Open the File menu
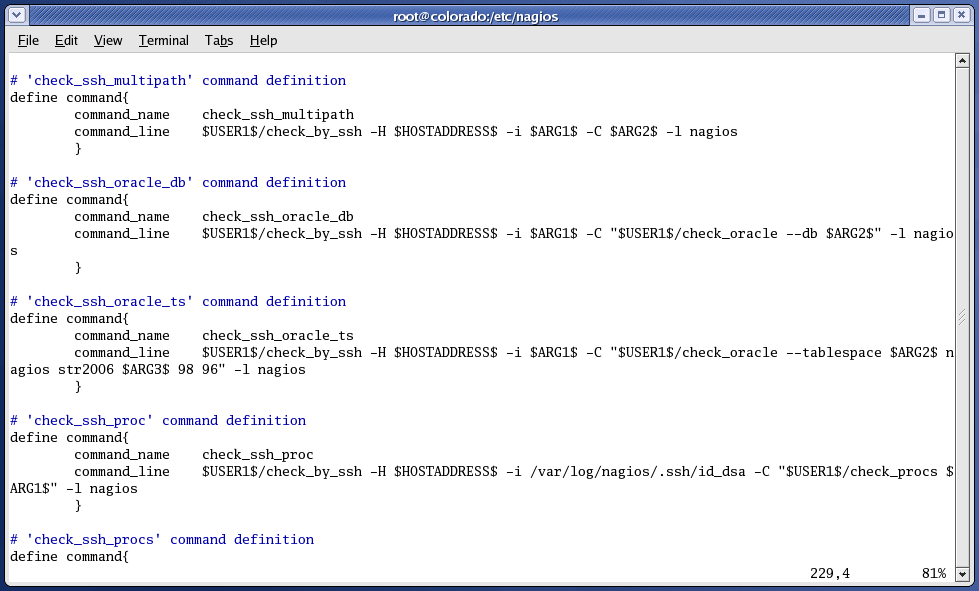 [x=28, y=41]
